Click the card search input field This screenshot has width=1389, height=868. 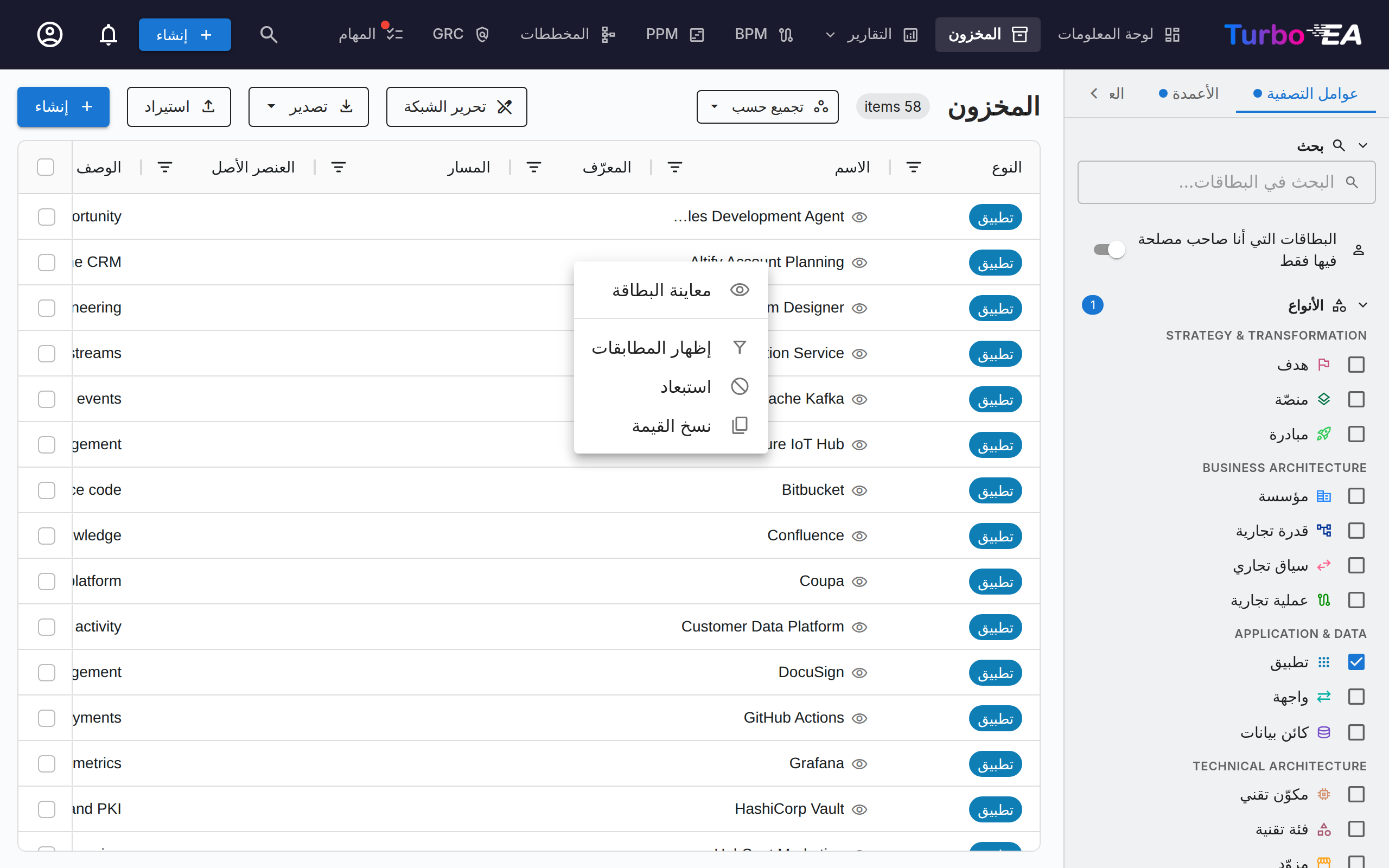tap(1227, 182)
